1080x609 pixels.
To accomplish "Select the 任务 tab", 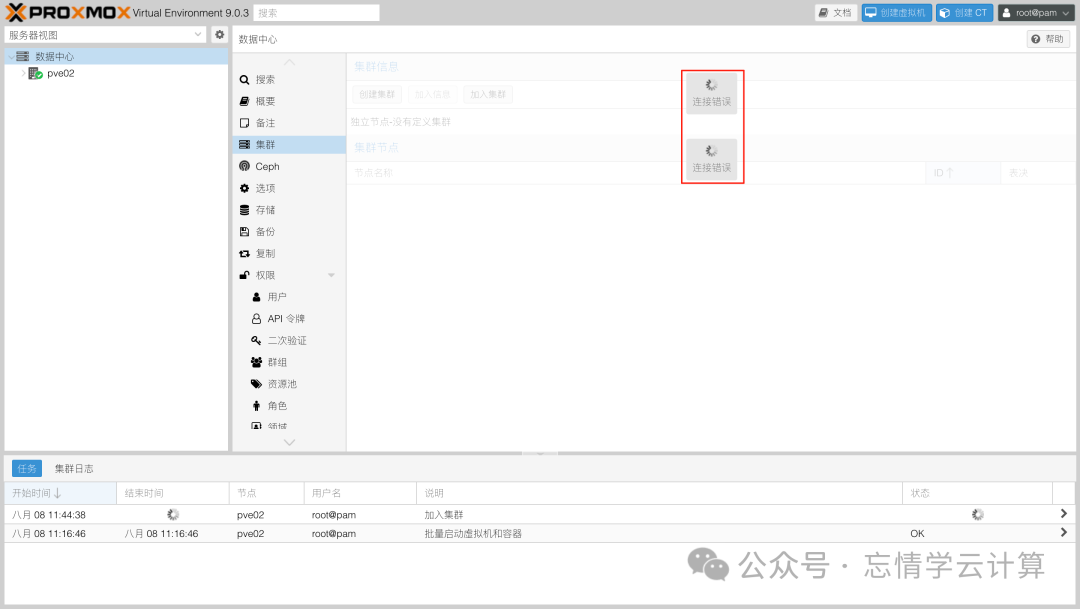I will (27, 468).
